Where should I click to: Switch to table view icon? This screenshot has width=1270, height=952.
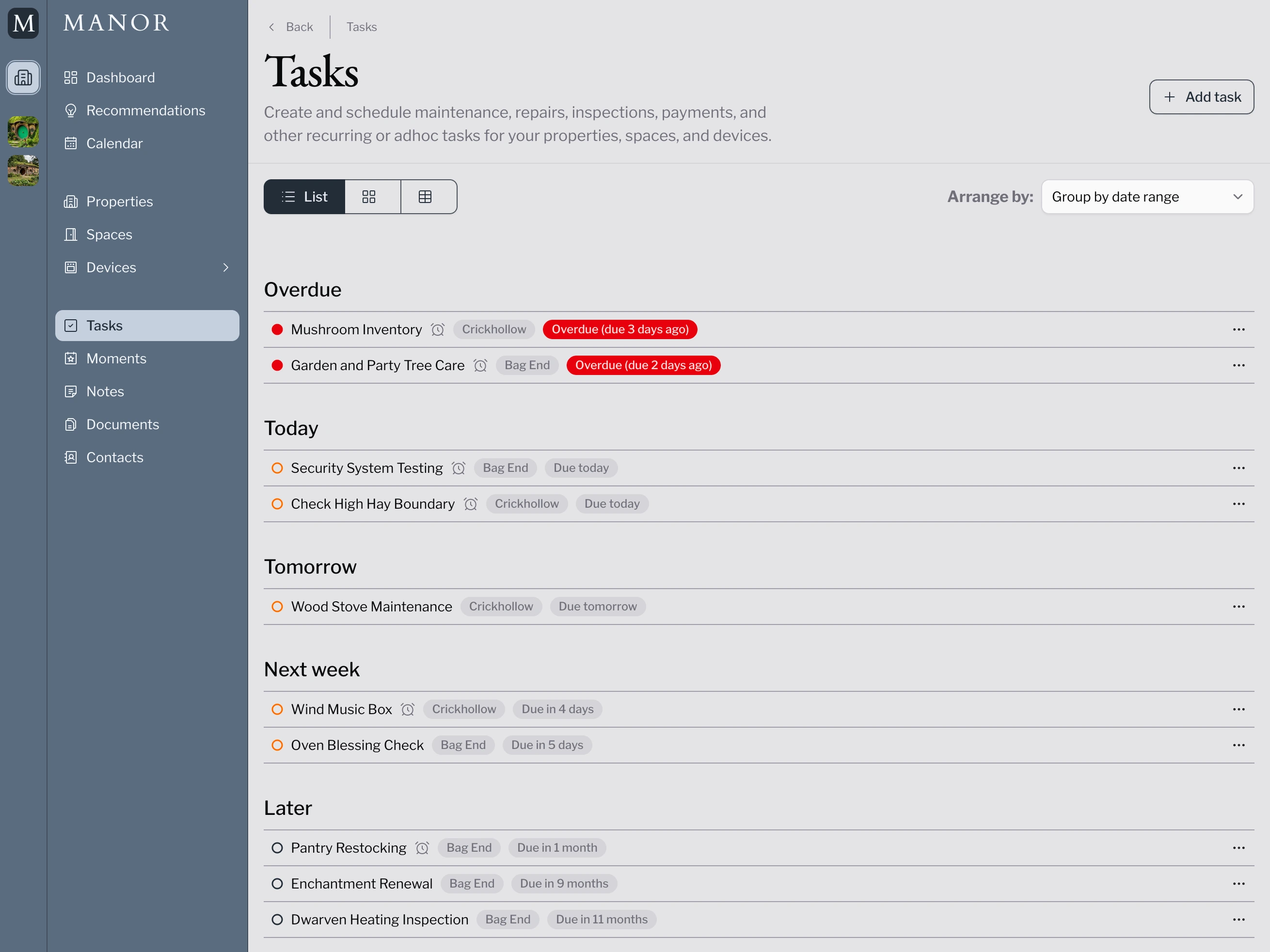pos(425,197)
